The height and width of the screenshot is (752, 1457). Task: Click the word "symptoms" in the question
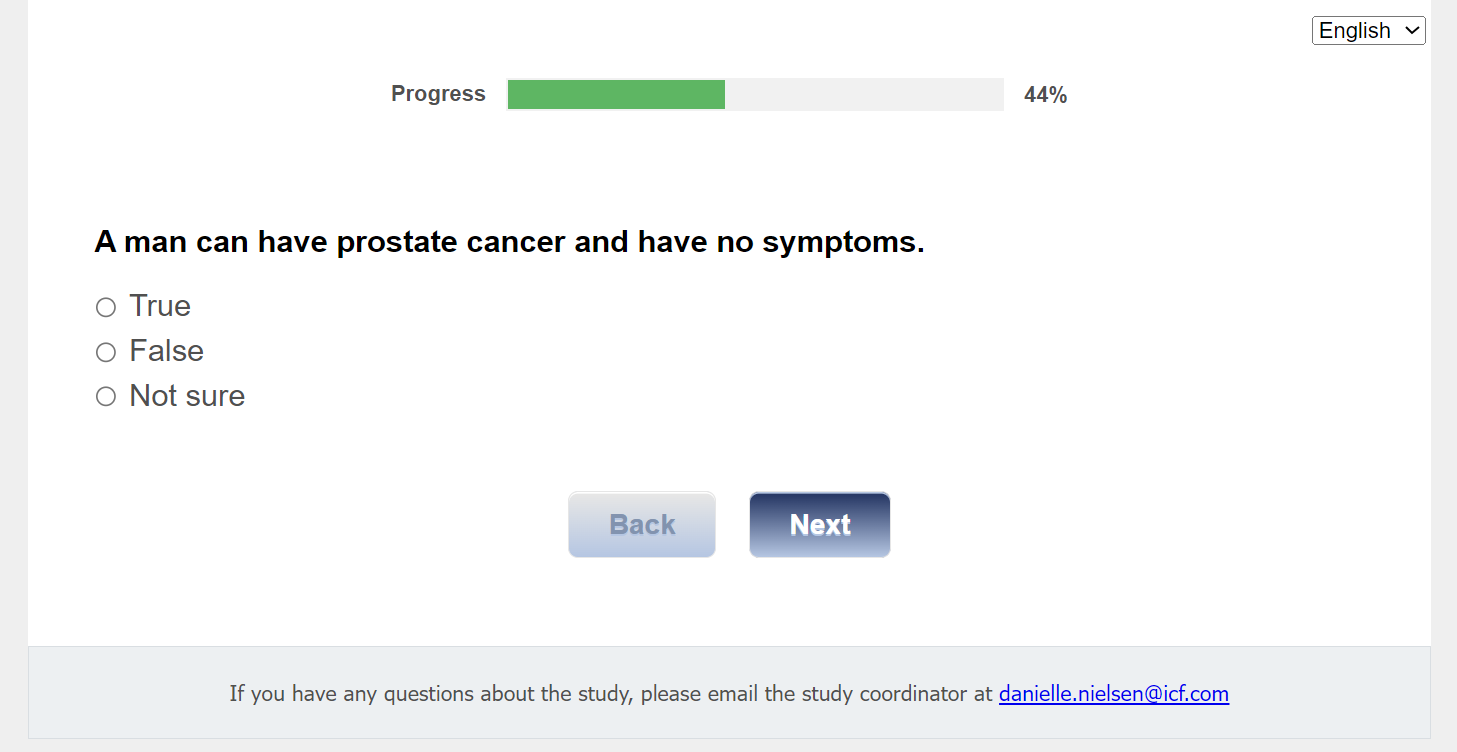[x=842, y=242]
